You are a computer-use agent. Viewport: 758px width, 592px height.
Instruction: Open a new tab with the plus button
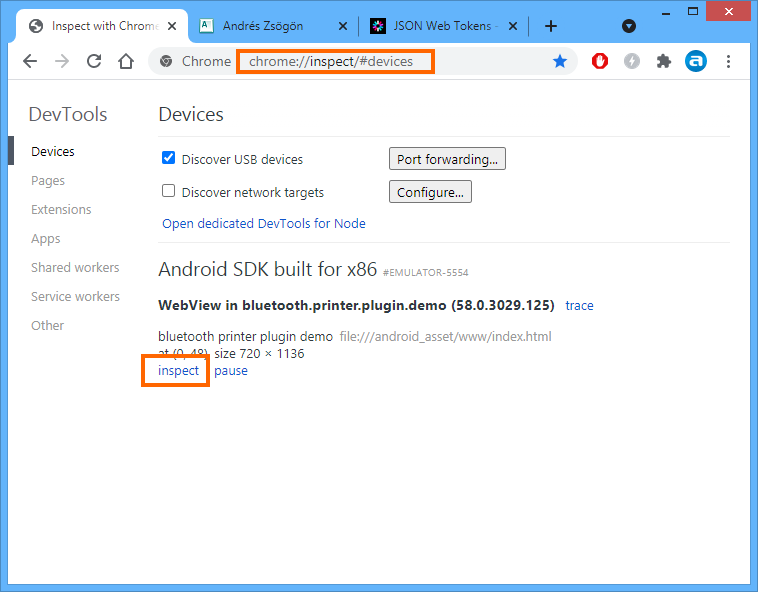coord(550,26)
